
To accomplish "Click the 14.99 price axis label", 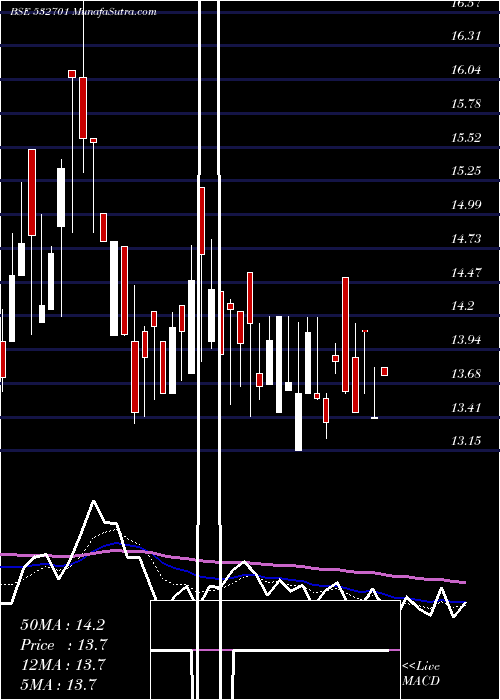I will pos(466,205).
